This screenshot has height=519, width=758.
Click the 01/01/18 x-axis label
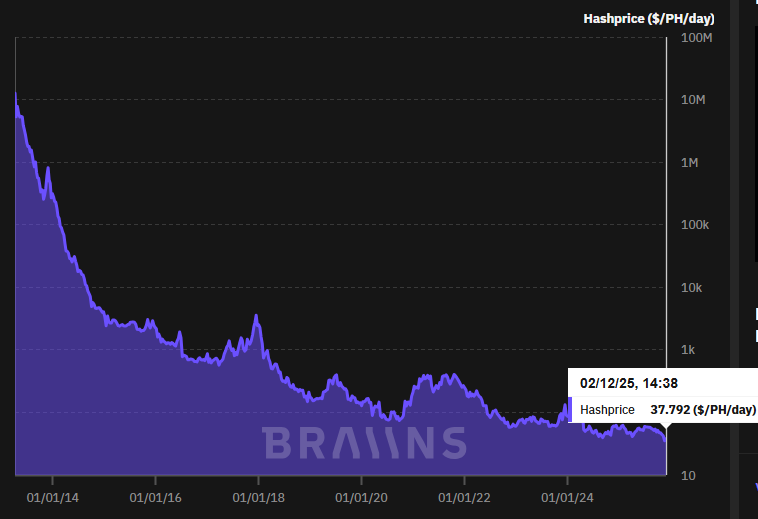[256, 496]
